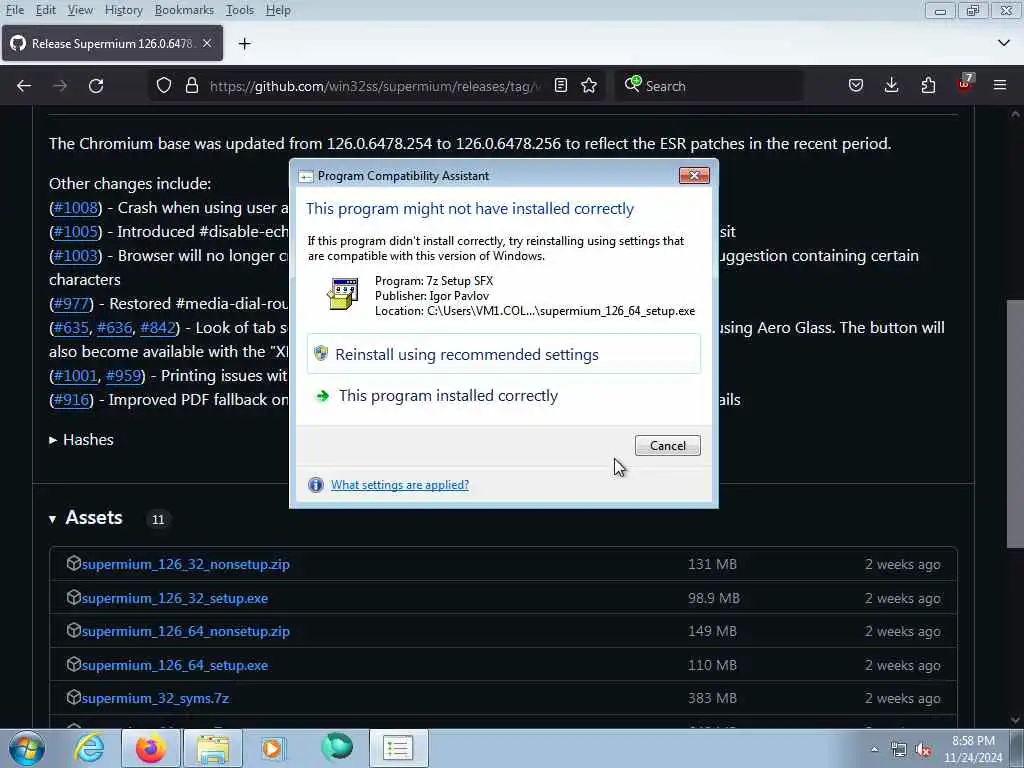Open issue link #916
The width and height of the screenshot is (1024, 768).
(71, 400)
